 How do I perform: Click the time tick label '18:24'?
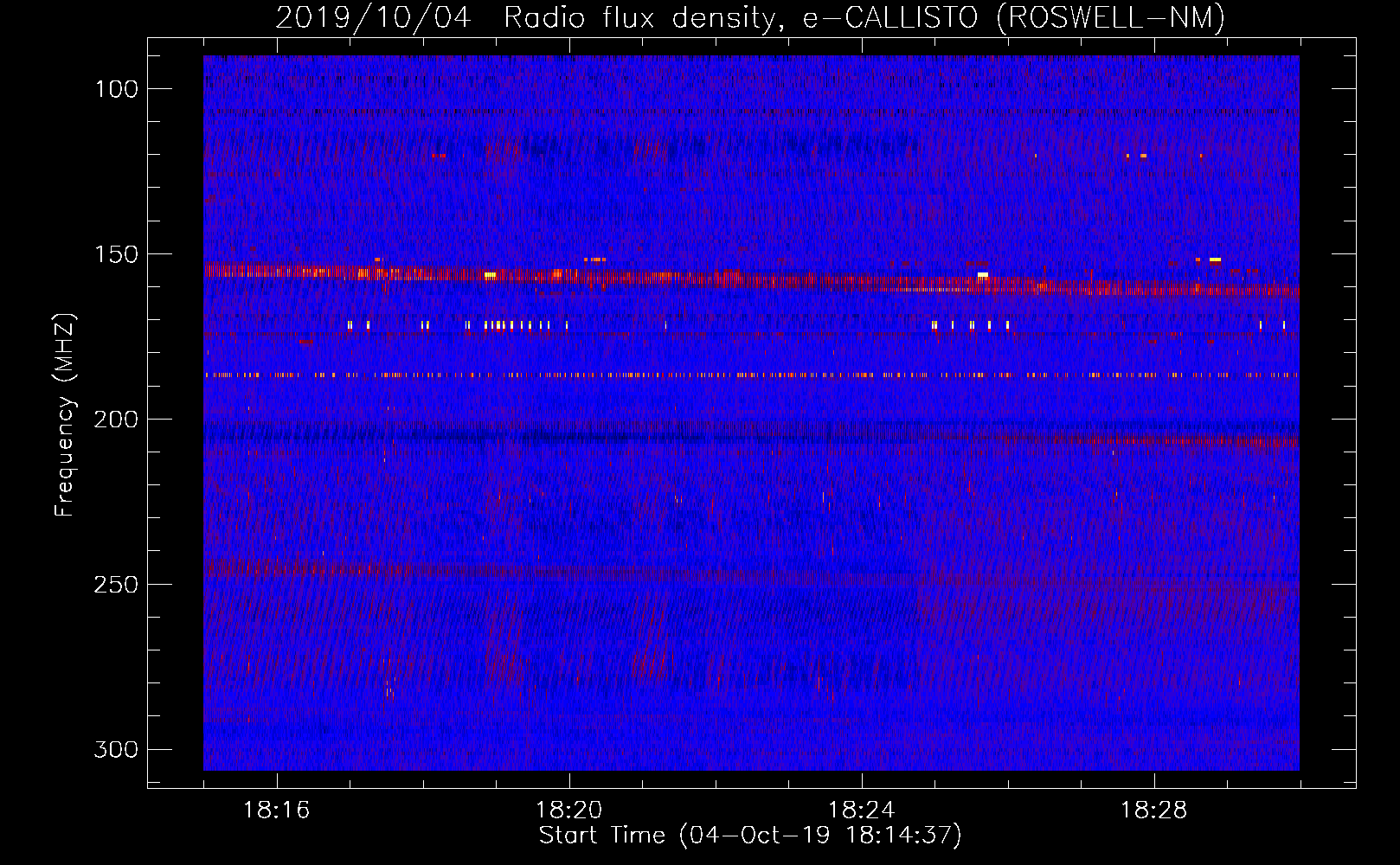(x=862, y=811)
